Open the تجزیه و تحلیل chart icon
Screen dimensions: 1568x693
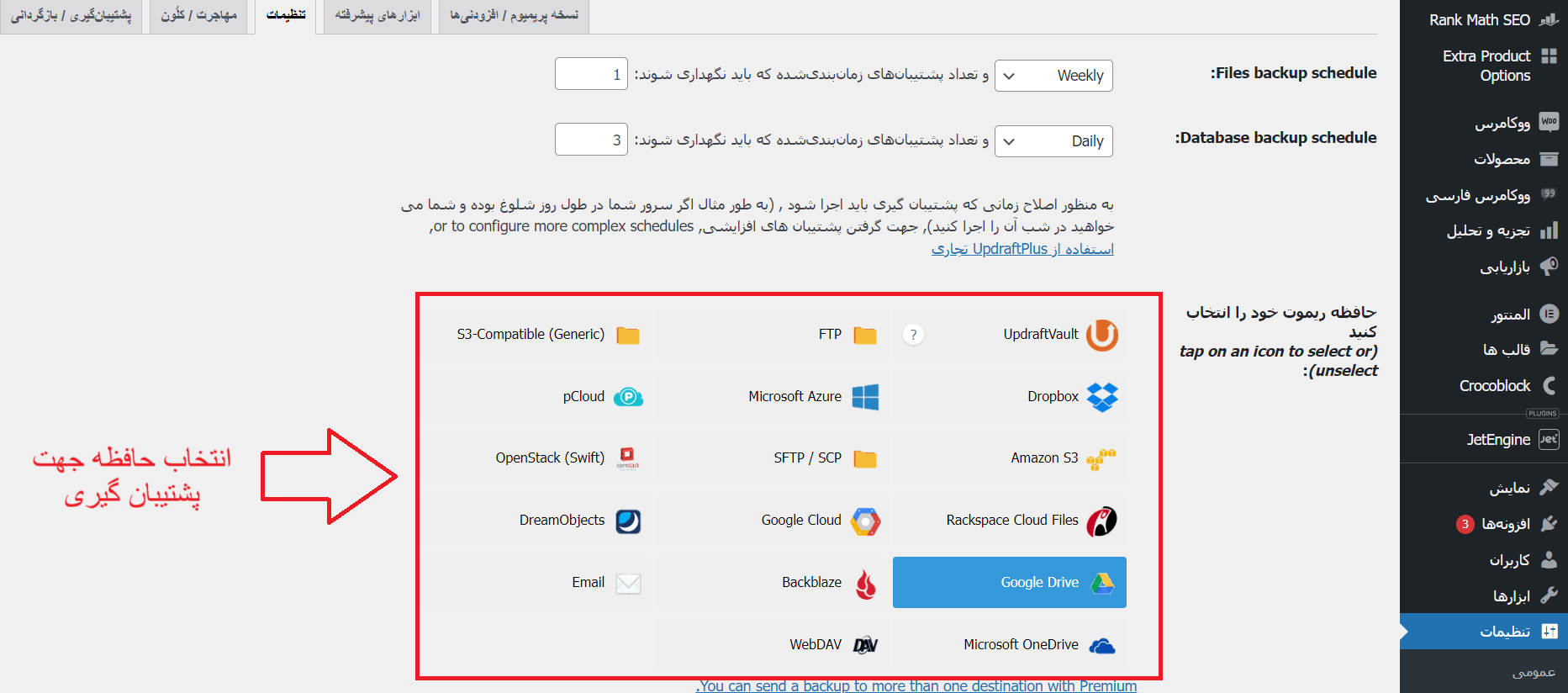1549,230
